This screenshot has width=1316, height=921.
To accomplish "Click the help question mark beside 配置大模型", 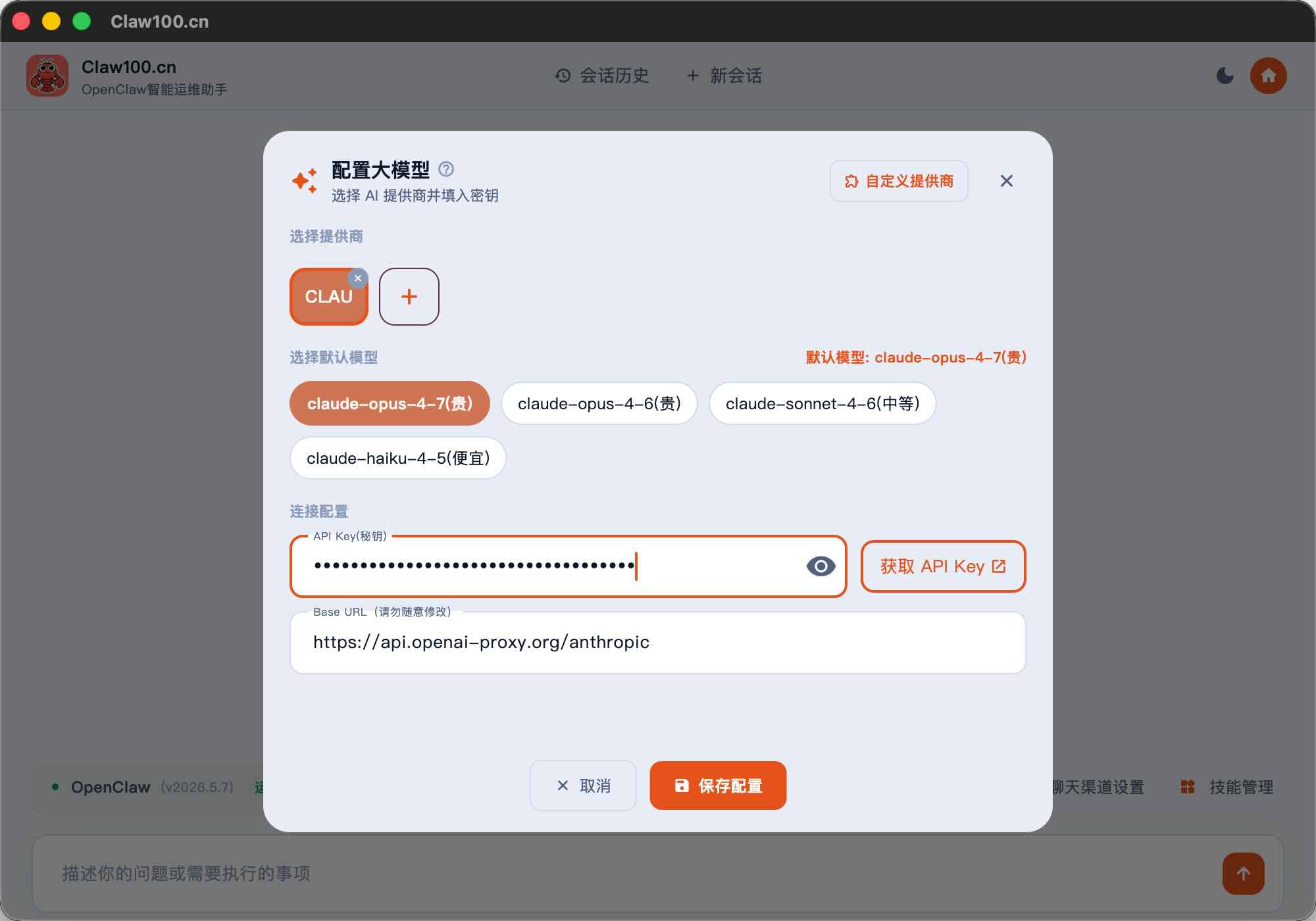I will [446, 170].
